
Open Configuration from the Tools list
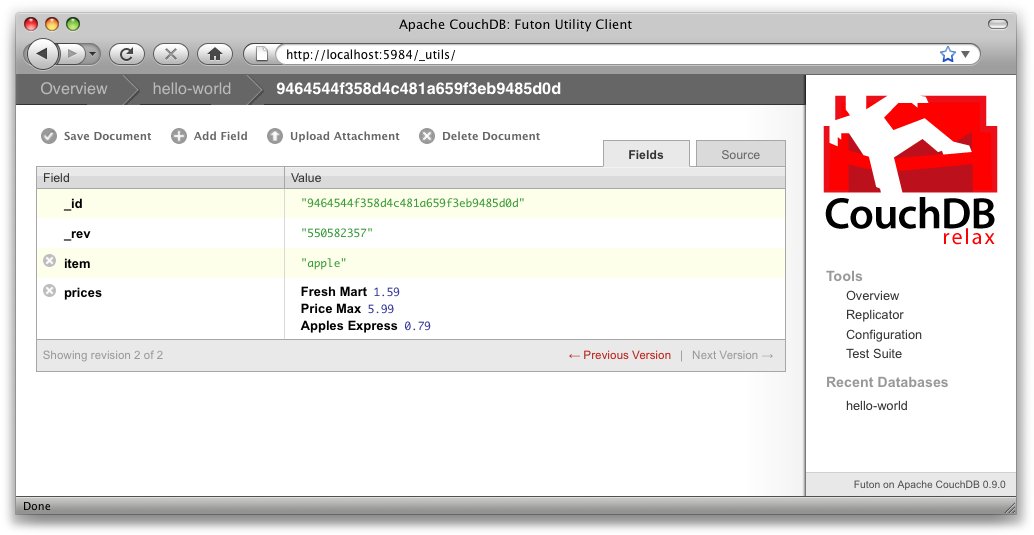pyautogui.click(x=883, y=335)
